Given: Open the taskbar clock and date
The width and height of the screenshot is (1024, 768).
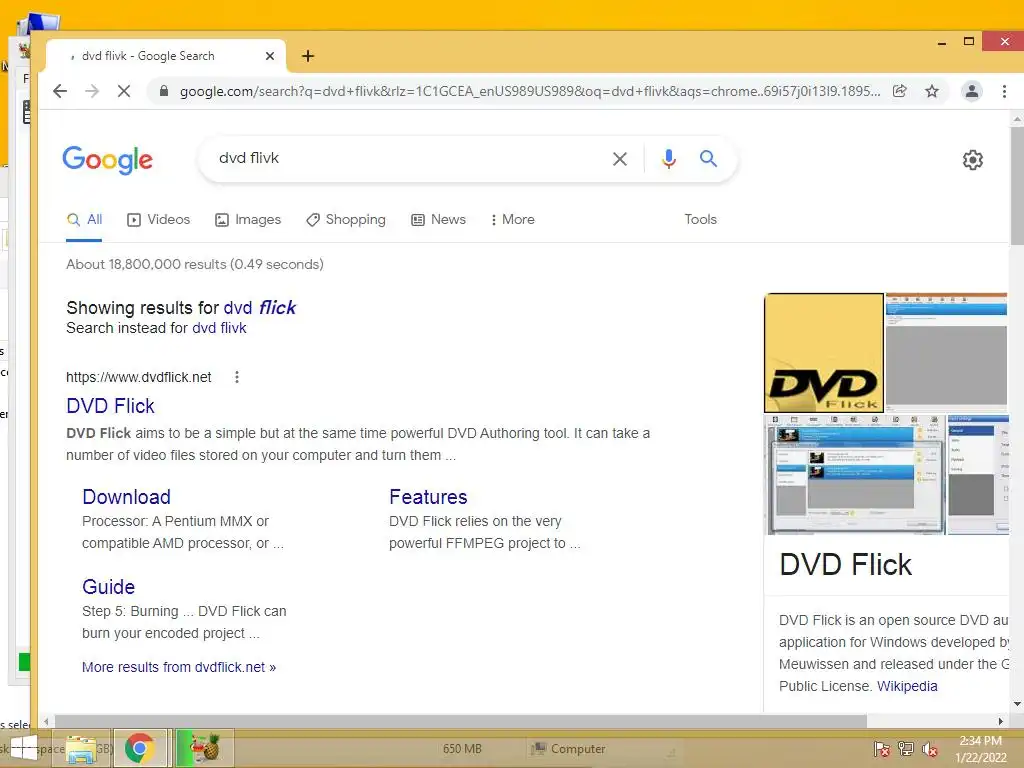Looking at the screenshot, I should (x=980, y=749).
